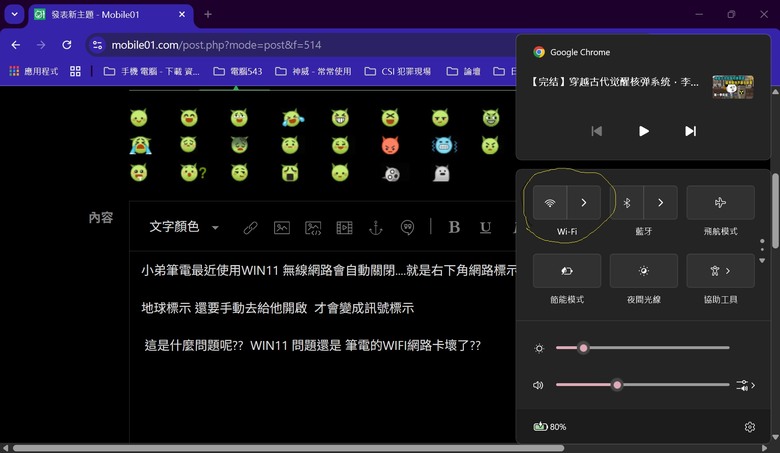Viewport: 780px width, 453px height.
Task: Insert the loudly crying emoji with streaming tears
Action: tap(140, 145)
